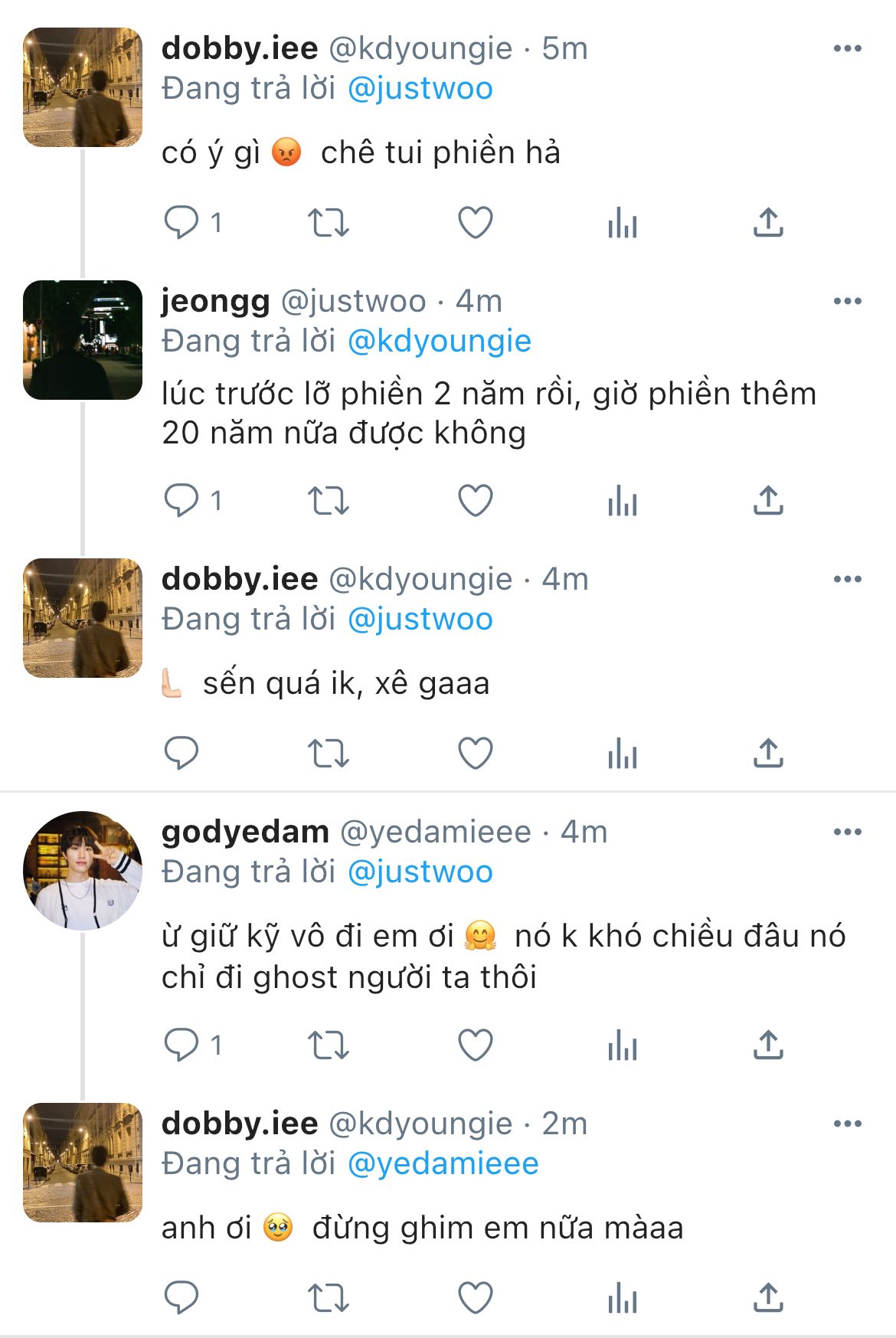The width and height of the screenshot is (896, 1338).
Task: Open godyedam's profile picture
Action: [x=83, y=870]
